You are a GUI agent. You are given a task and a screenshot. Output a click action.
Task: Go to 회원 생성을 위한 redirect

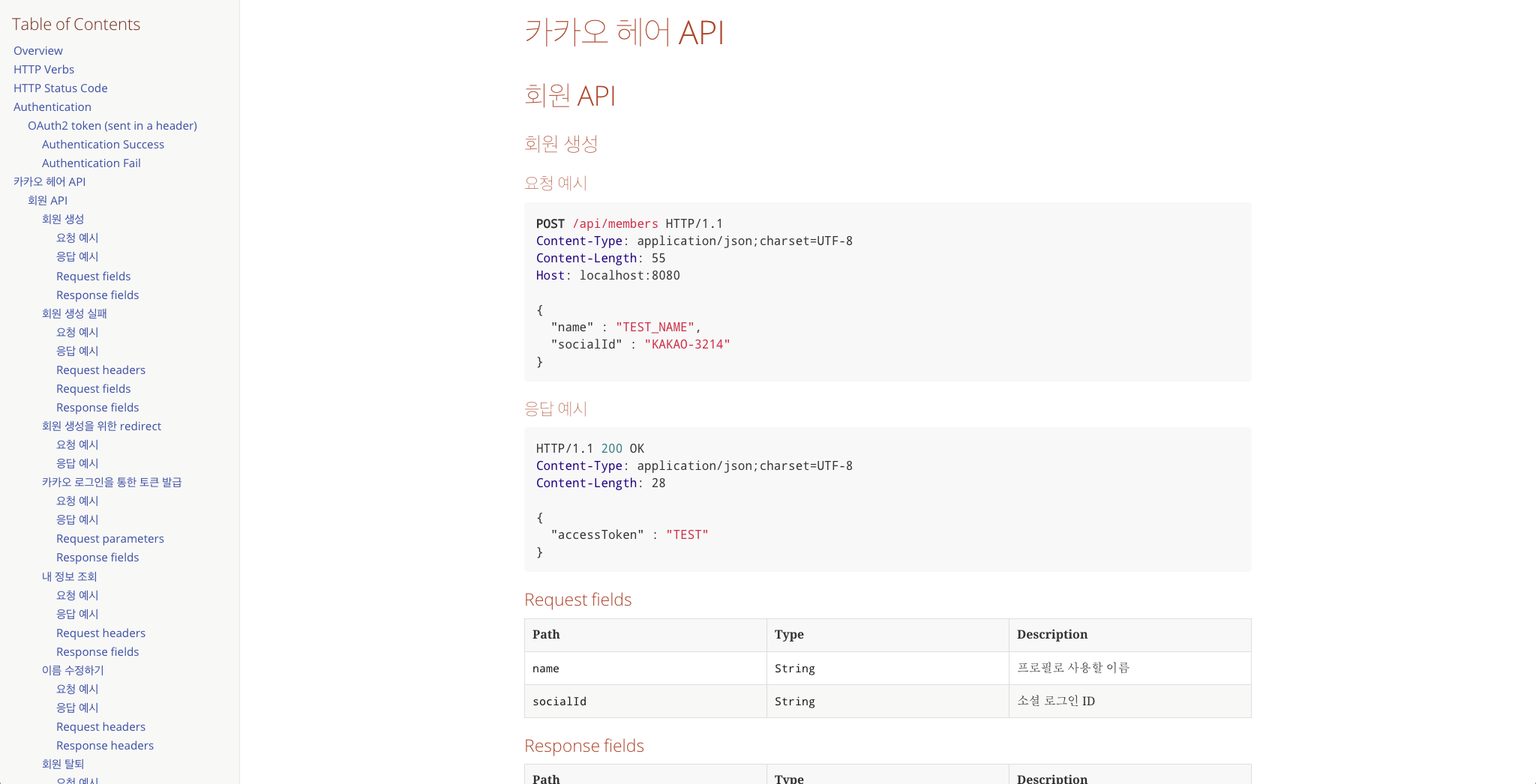101,426
